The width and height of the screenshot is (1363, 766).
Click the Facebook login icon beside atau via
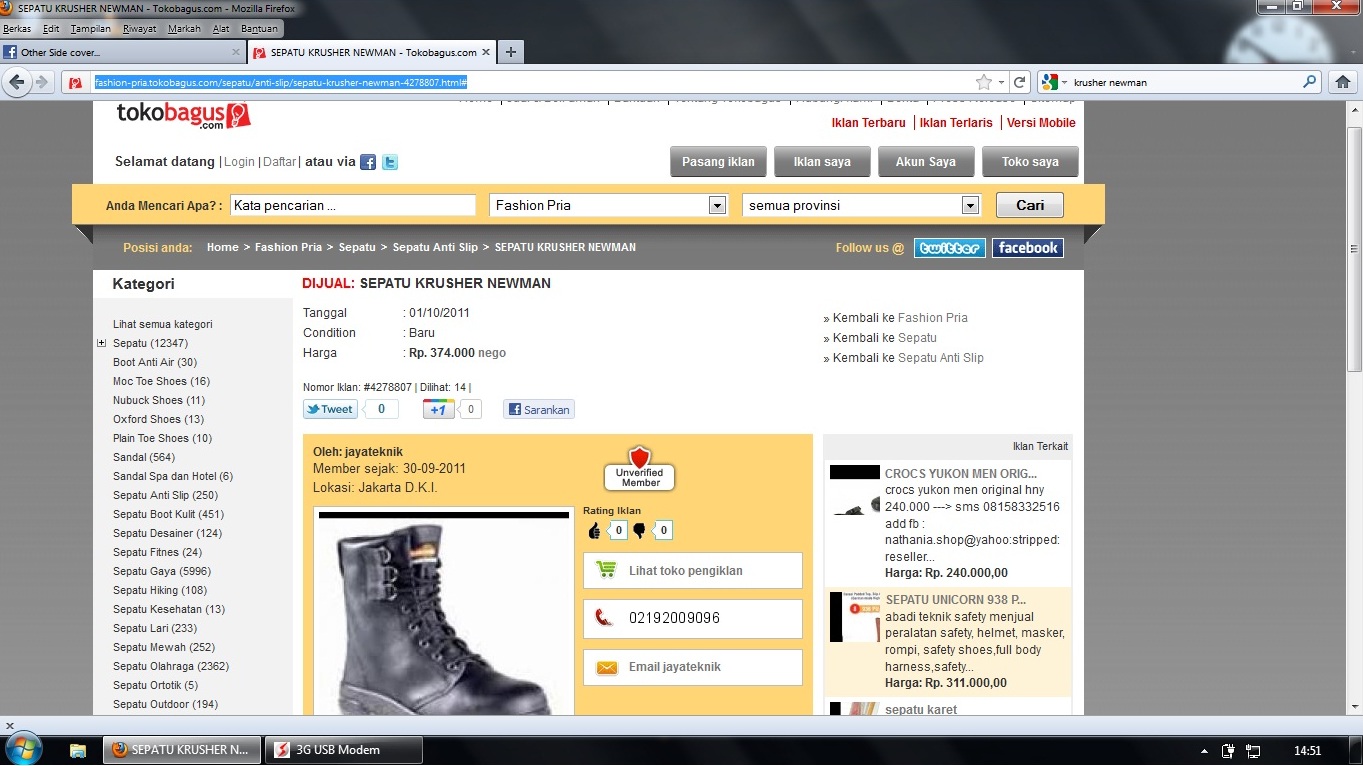click(368, 162)
